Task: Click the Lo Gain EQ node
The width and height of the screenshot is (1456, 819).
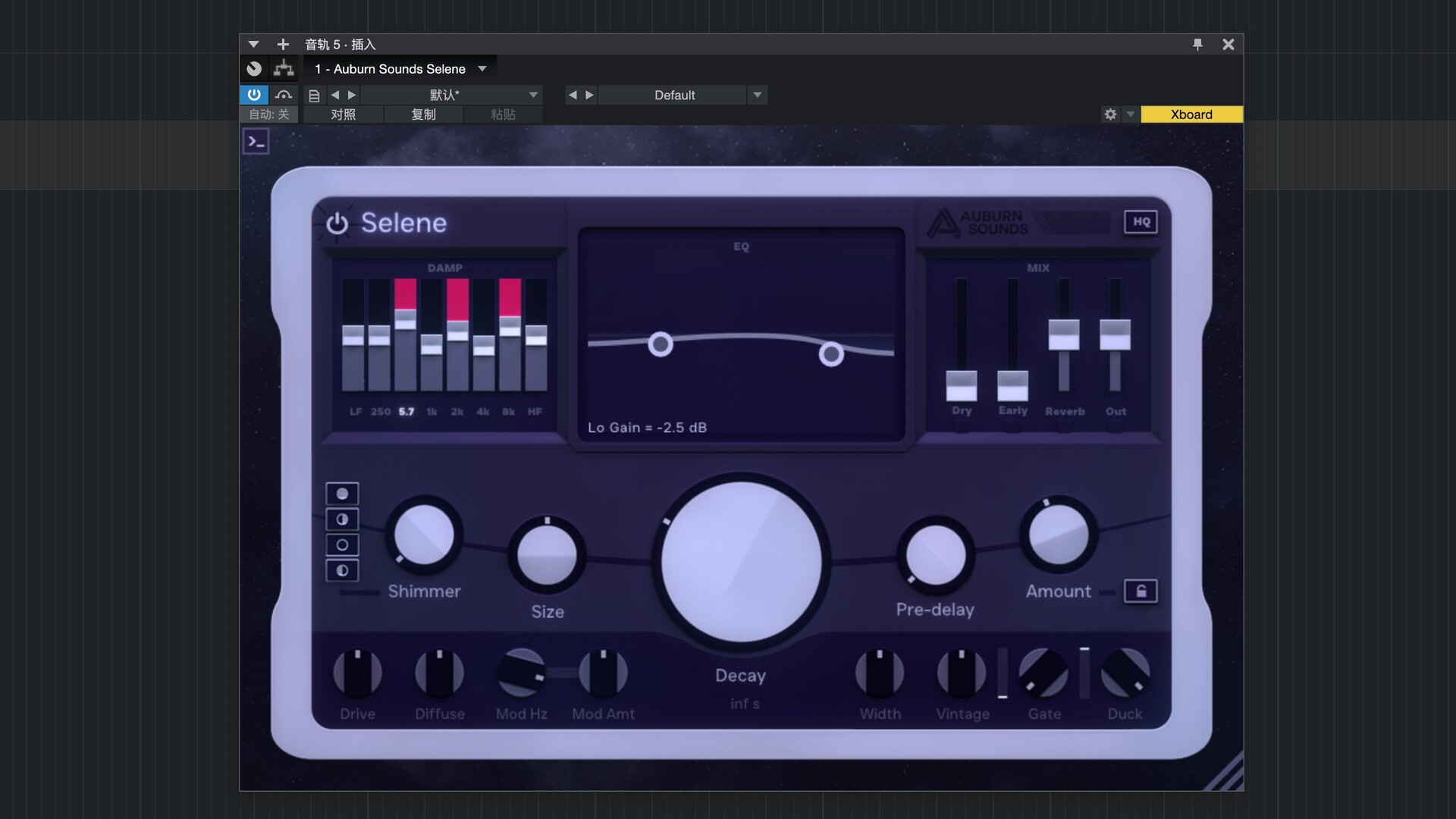Action: click(661, 344)
